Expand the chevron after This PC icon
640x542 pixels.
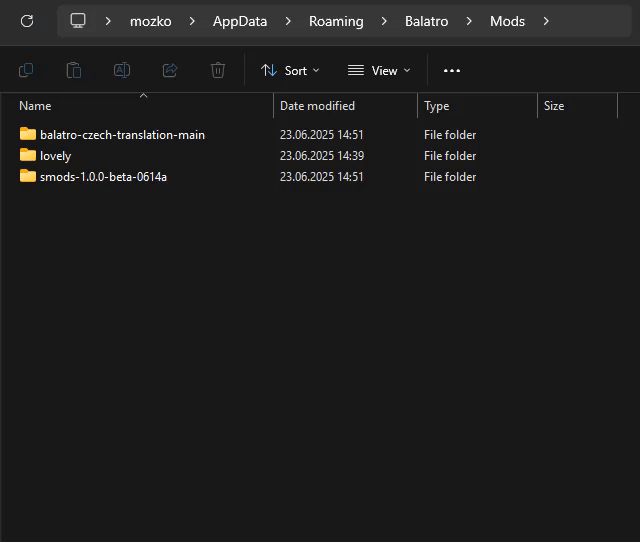click(x=108, y=21)
